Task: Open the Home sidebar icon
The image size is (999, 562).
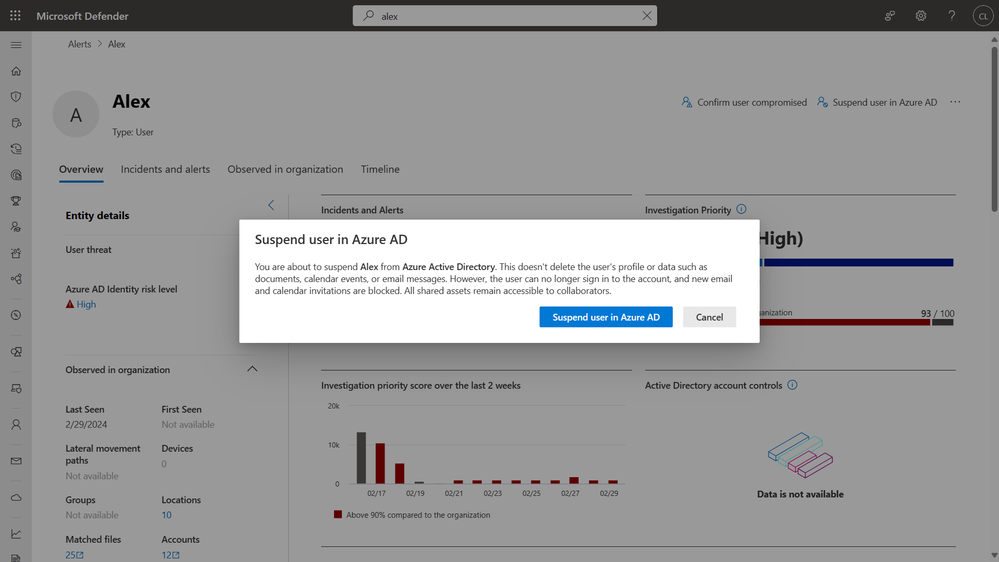Action: pyautogui.click(x=16, y=71)
